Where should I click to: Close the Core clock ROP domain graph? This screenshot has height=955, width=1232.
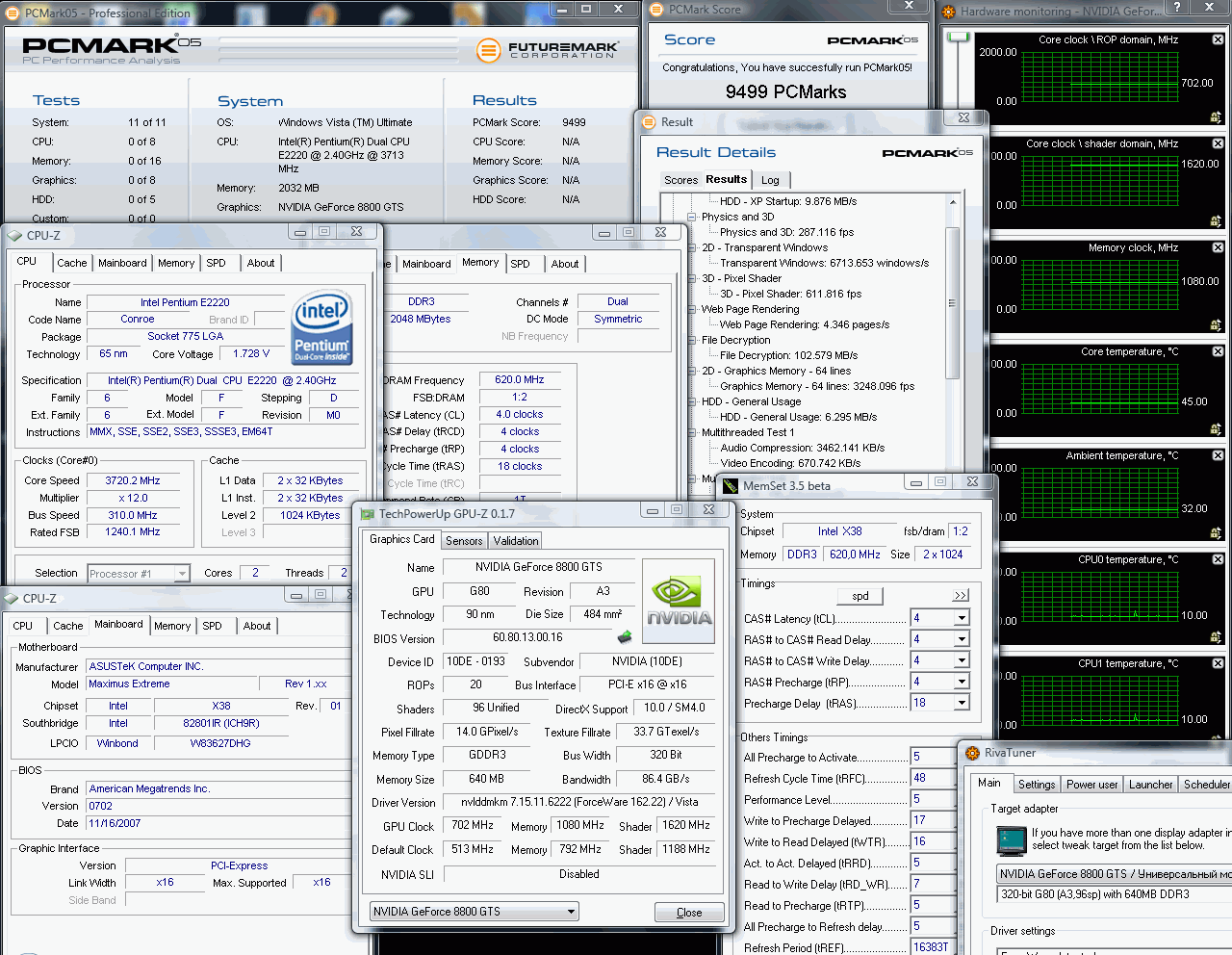tap(1218, 39)
